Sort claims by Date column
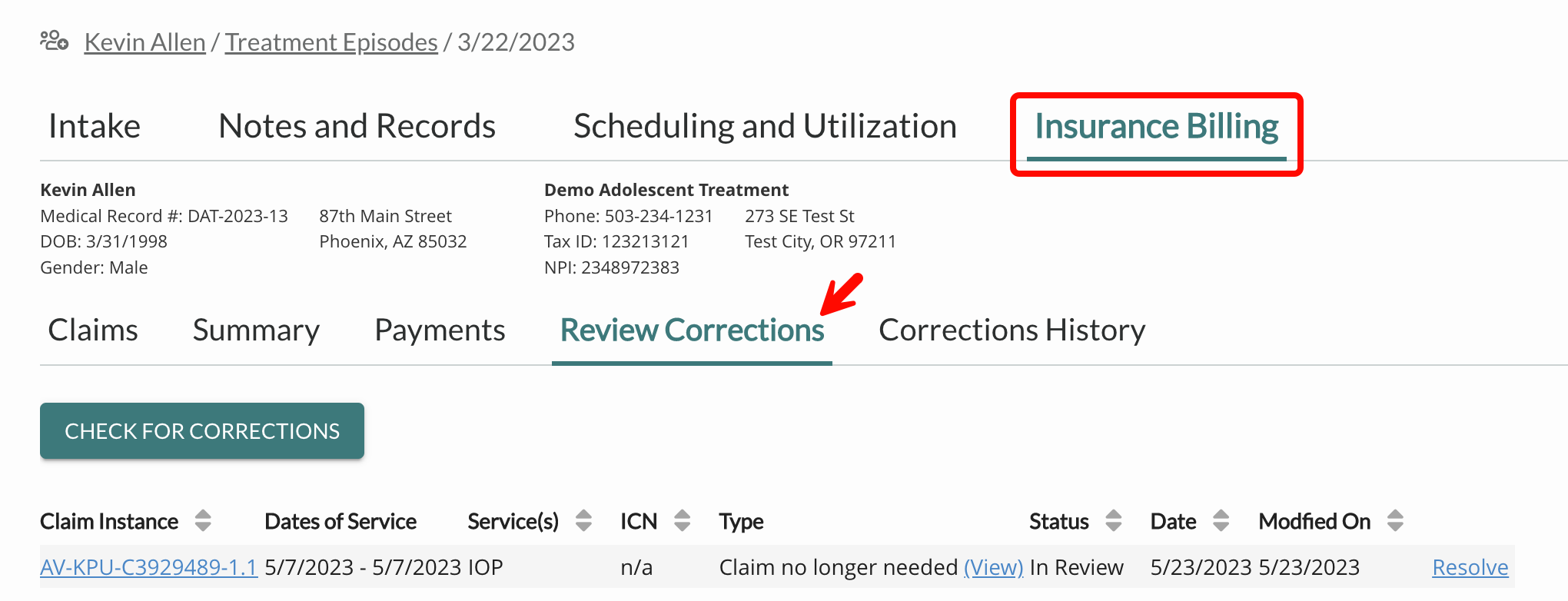 click(1222, 521)
